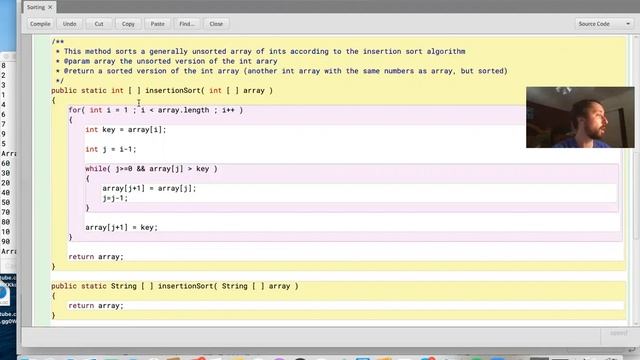Click the Cut button
The height and width of the screenshot is (360, 640).
coord(99,24)
